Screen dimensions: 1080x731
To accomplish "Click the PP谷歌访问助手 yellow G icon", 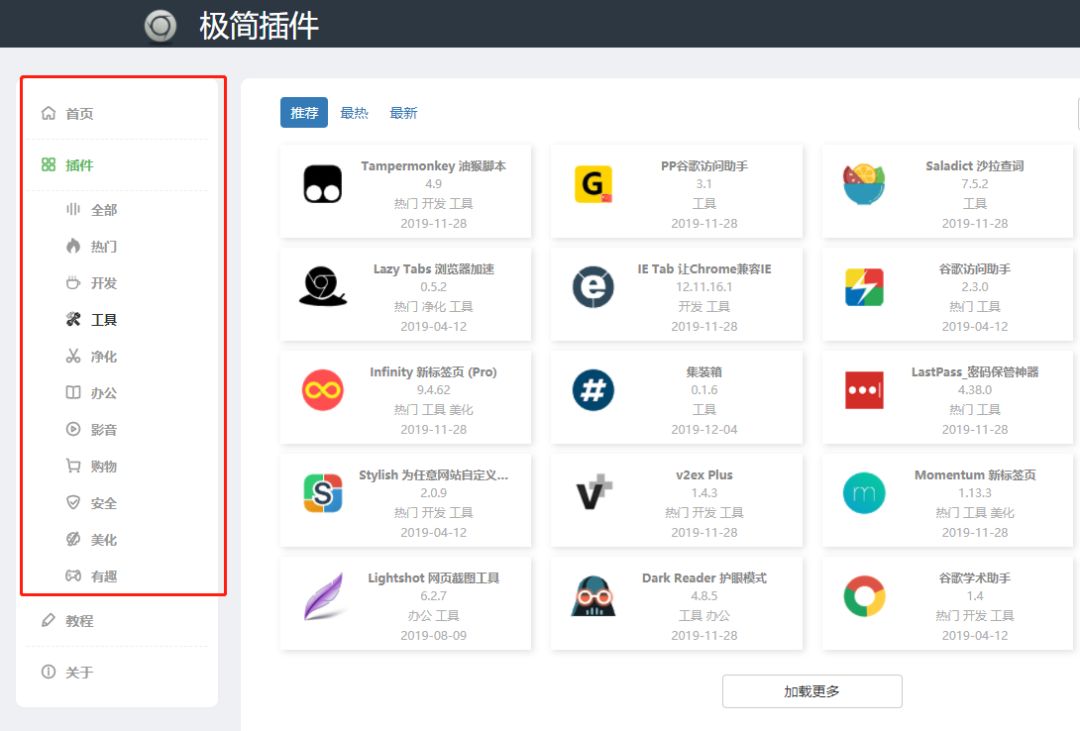I will click(x=593, y=184).
